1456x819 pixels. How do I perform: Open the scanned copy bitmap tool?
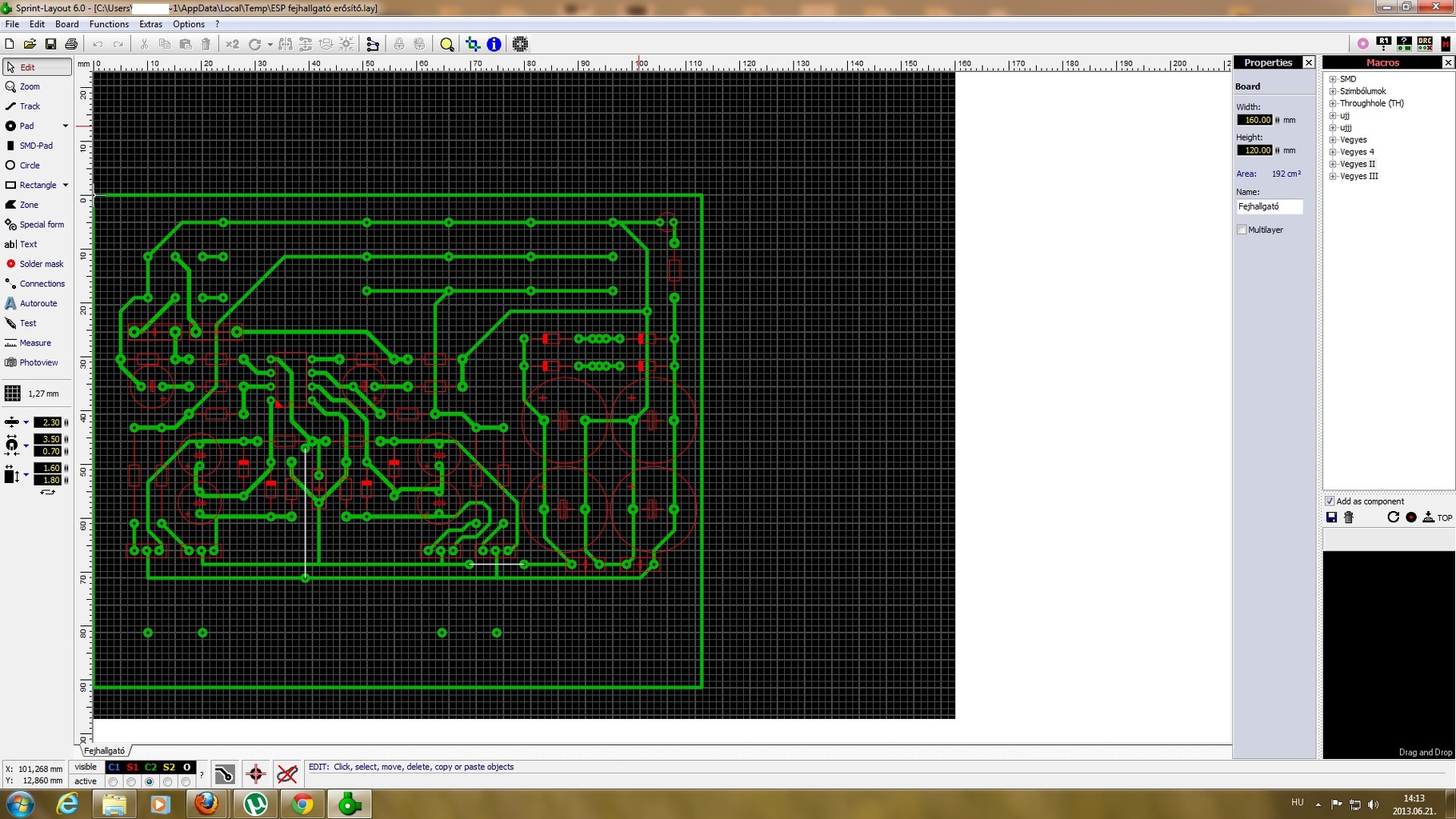520,44
